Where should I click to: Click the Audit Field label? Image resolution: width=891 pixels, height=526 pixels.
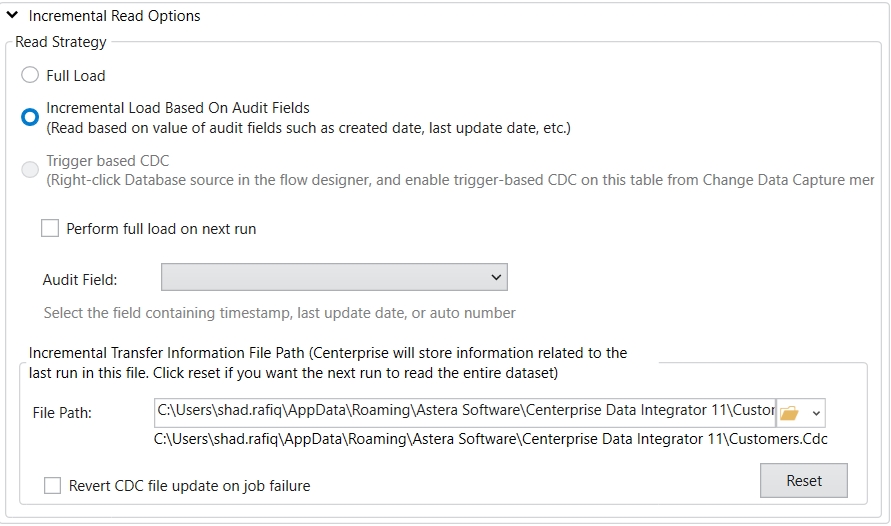coord(80,280)
